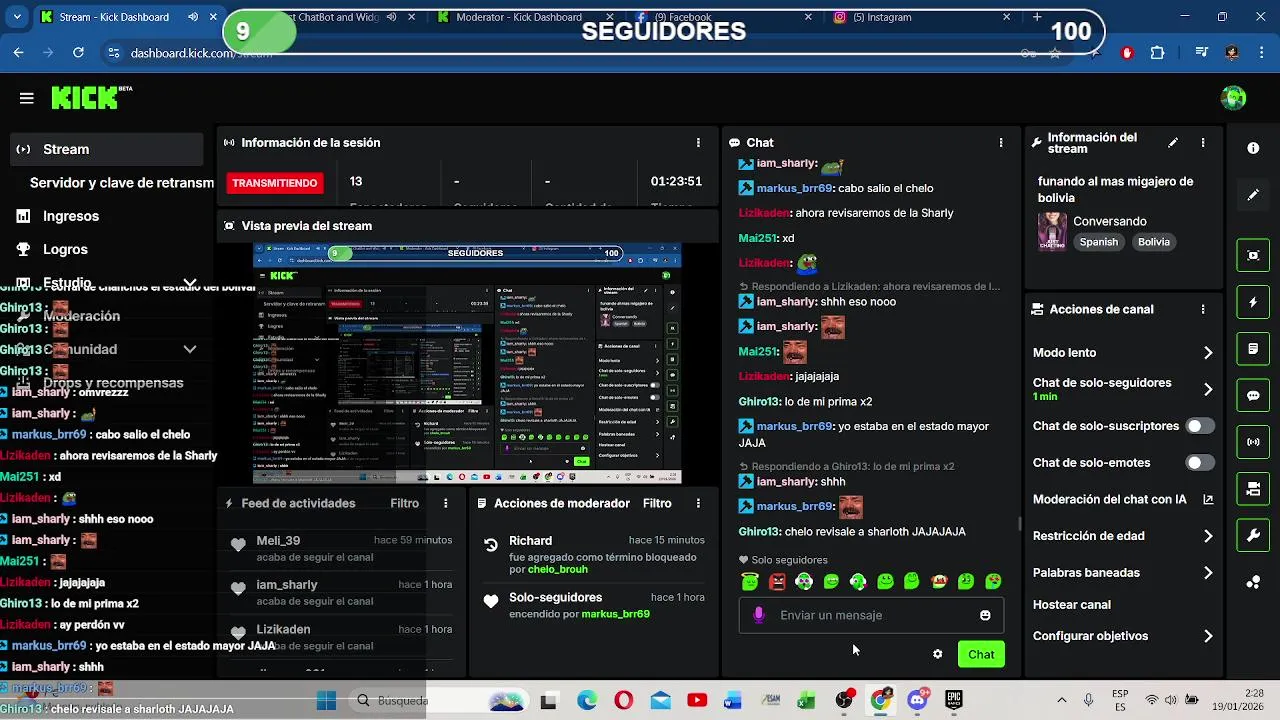Open the Chat panel three-dot menu
This screenshot has width=1280, height=720.
pos(1001,143)
